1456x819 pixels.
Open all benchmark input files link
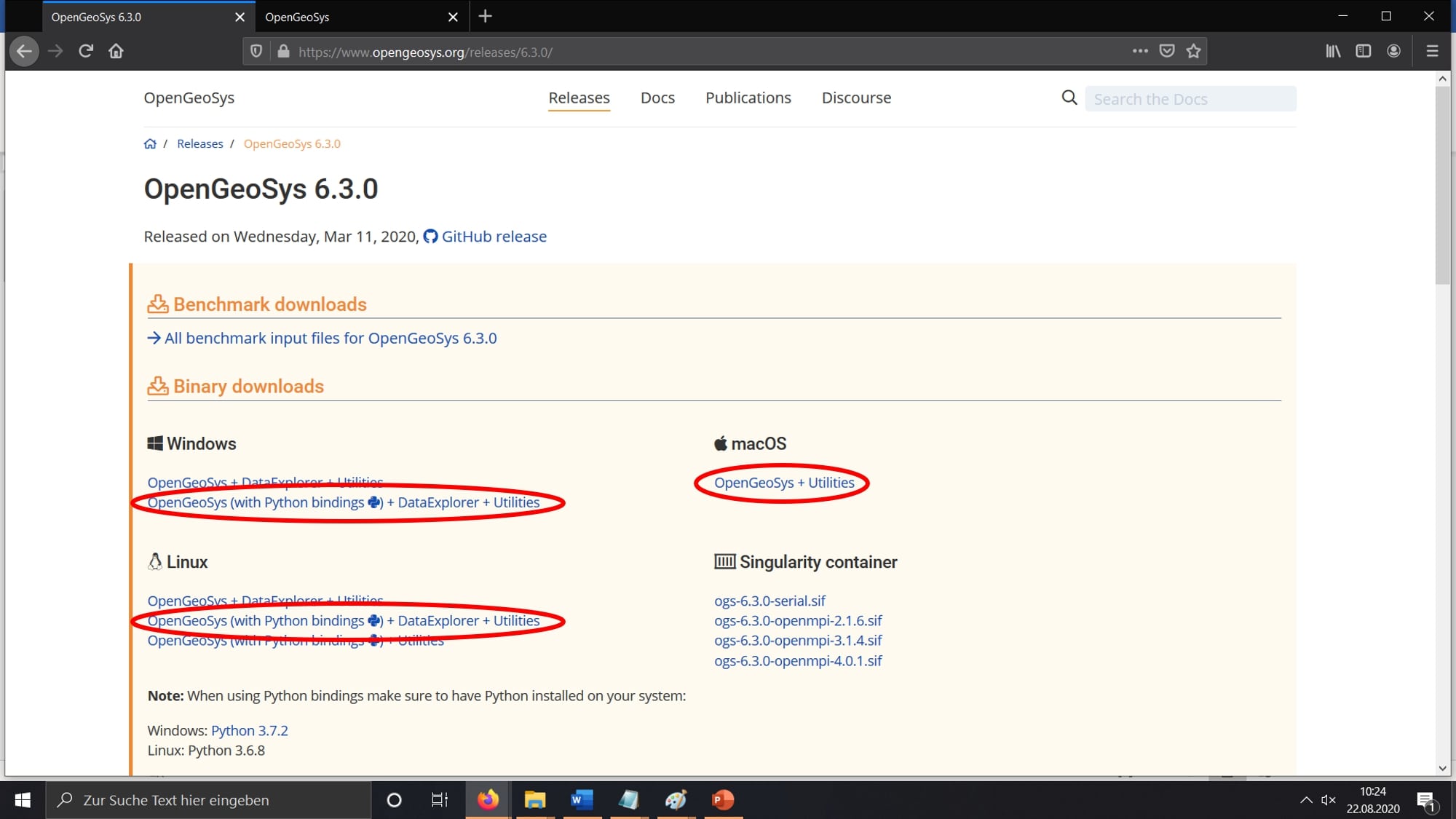[322, 338]
